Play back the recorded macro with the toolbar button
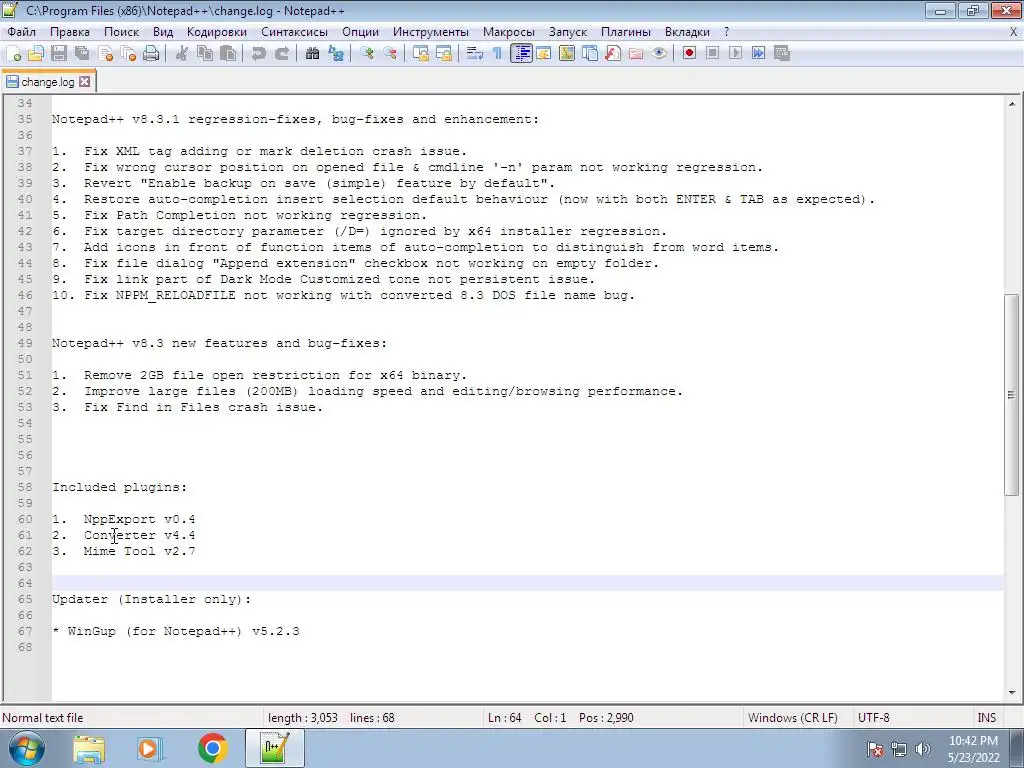 point(735,54)
